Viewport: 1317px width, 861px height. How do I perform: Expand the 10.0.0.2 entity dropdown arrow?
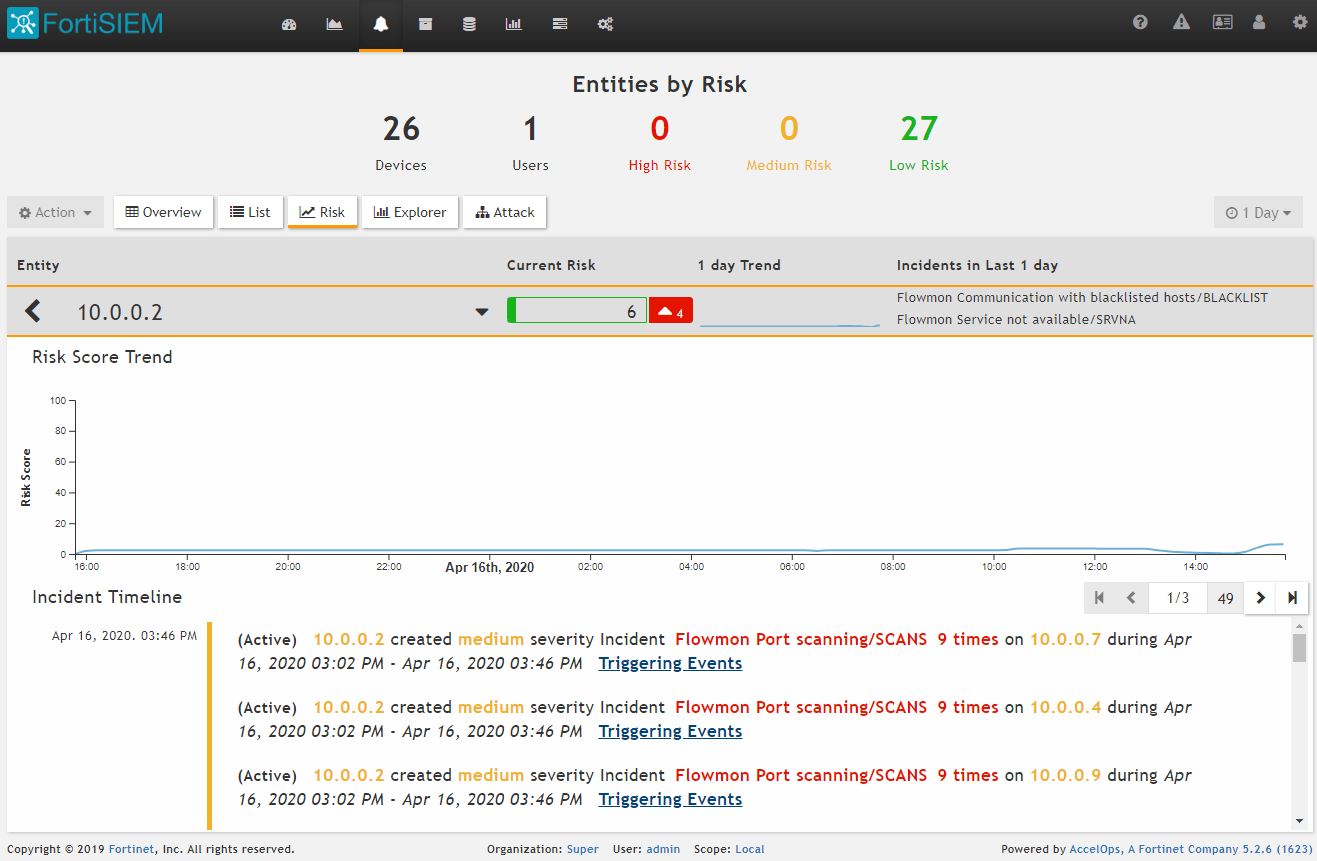pyautogui.click(x=482, y=312)
